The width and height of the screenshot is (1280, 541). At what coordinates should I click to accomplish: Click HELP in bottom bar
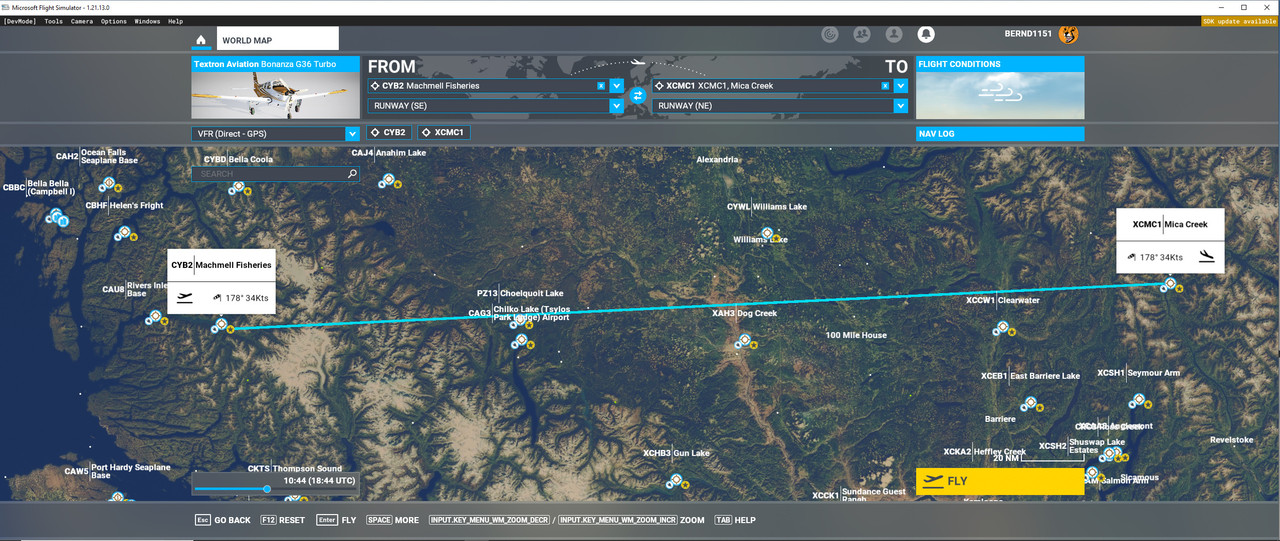coord(734,520)
